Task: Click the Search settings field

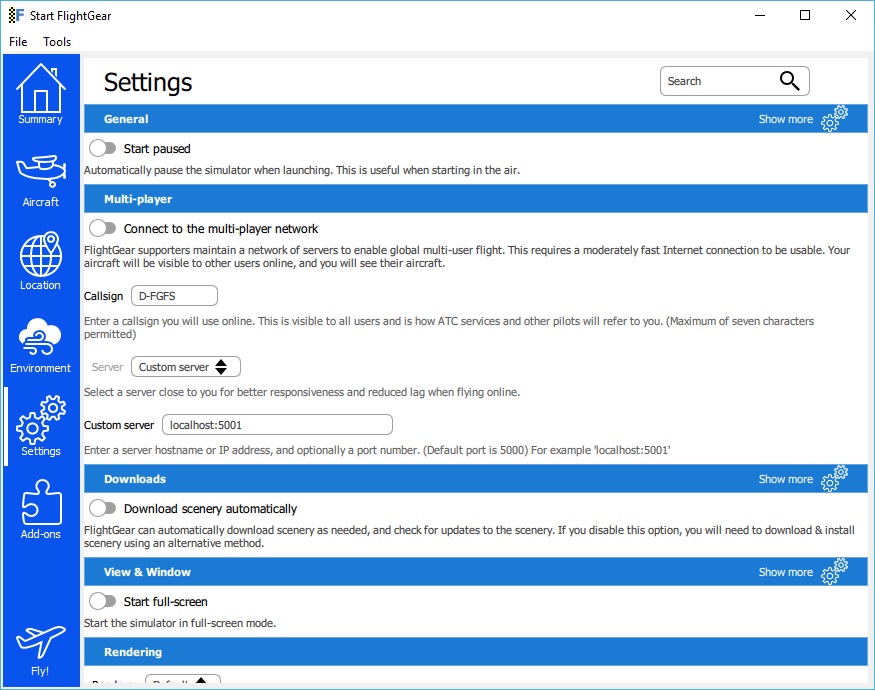Action: coord(734,81)
